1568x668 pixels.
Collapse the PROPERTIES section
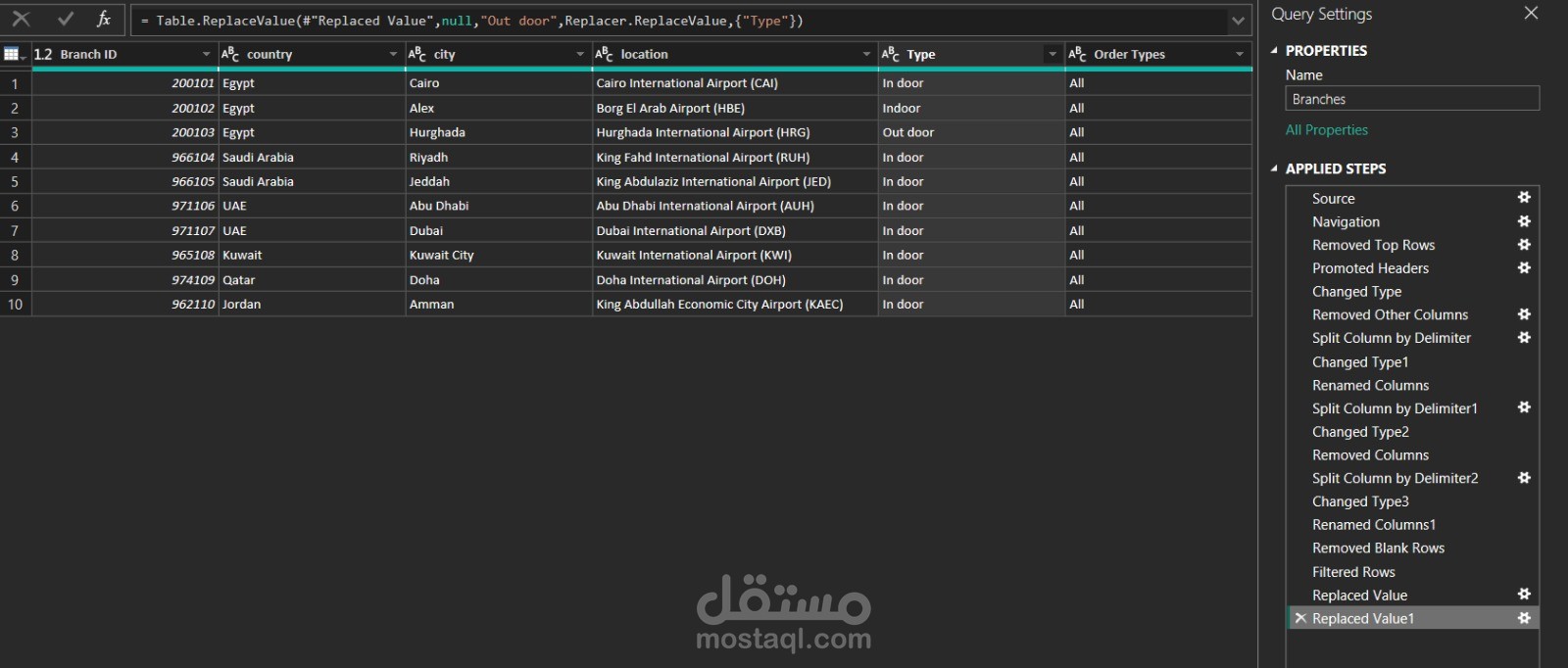point(1274,51)
